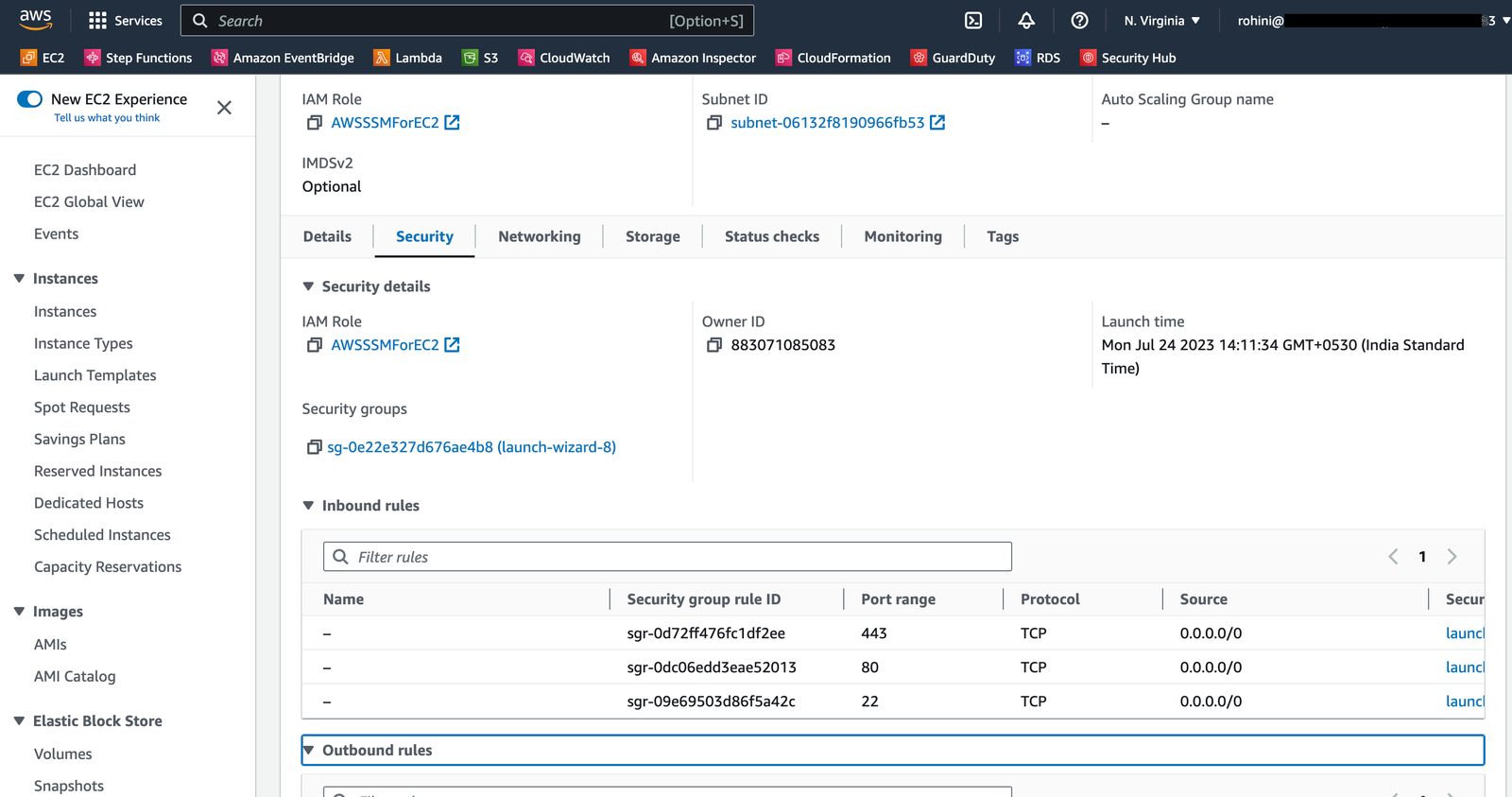Open the help question mark menu
The image size is (1512, 797).
click(1079, 21)
